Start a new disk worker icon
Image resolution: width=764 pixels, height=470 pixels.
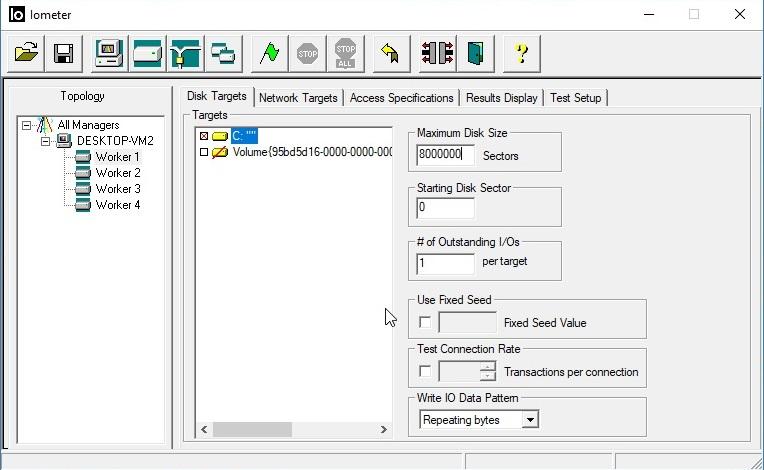147,53
